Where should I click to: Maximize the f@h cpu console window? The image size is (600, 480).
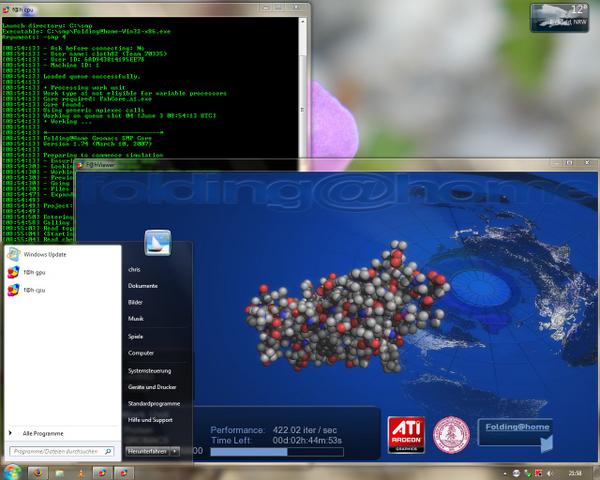click(279, 7)
